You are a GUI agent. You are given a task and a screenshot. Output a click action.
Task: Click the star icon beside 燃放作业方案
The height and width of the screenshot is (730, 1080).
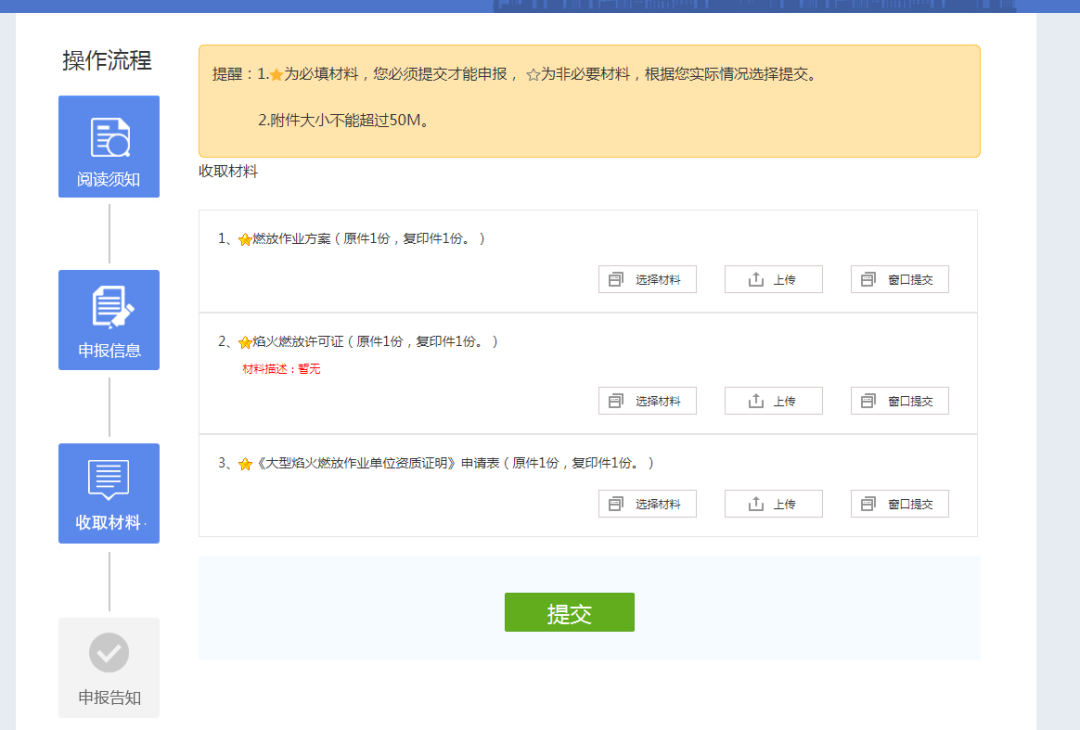tap(245, 240)
